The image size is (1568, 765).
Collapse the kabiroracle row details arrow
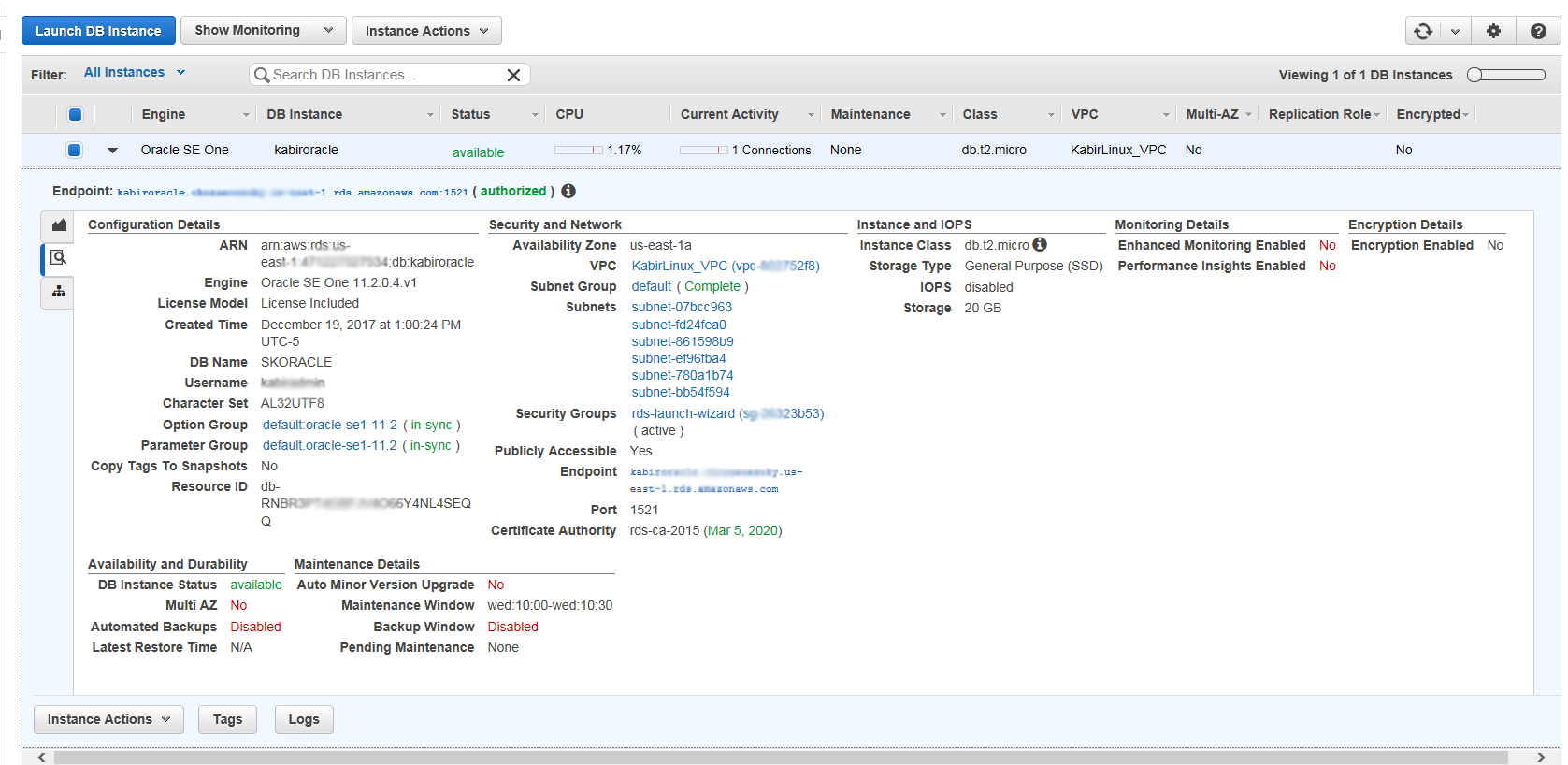click(112, 151)
